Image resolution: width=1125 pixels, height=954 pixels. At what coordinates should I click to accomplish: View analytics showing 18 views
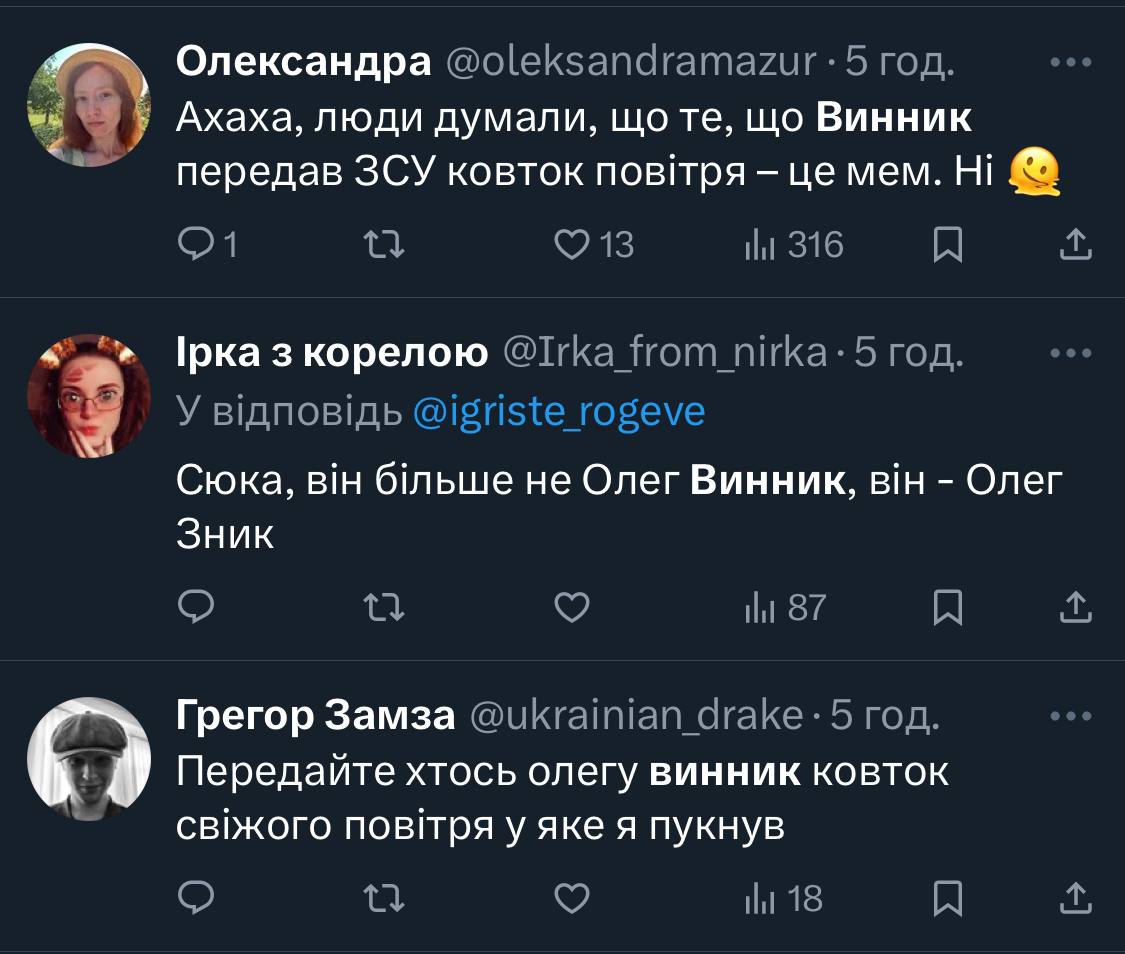784,898
